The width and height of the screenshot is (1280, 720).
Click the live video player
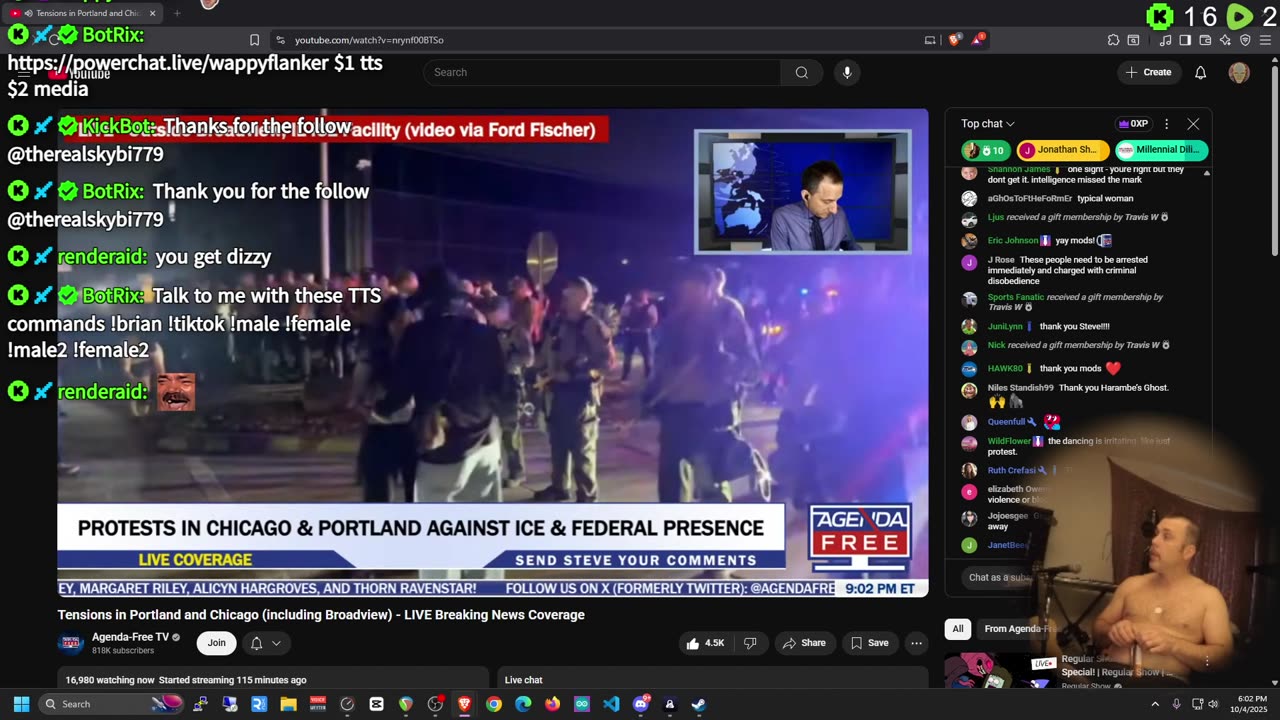click(x=493, y=352)
